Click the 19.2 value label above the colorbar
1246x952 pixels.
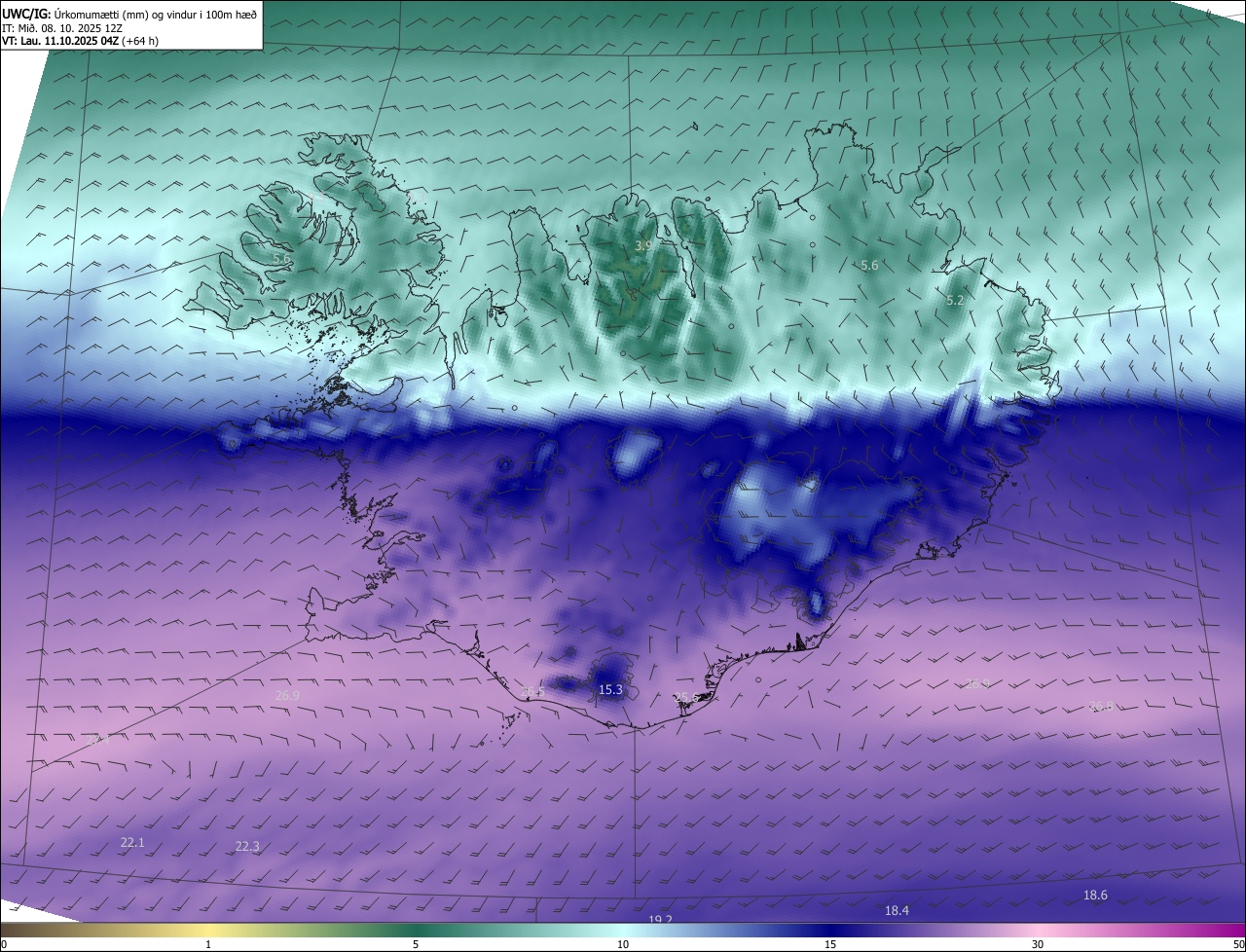point(660,919)
